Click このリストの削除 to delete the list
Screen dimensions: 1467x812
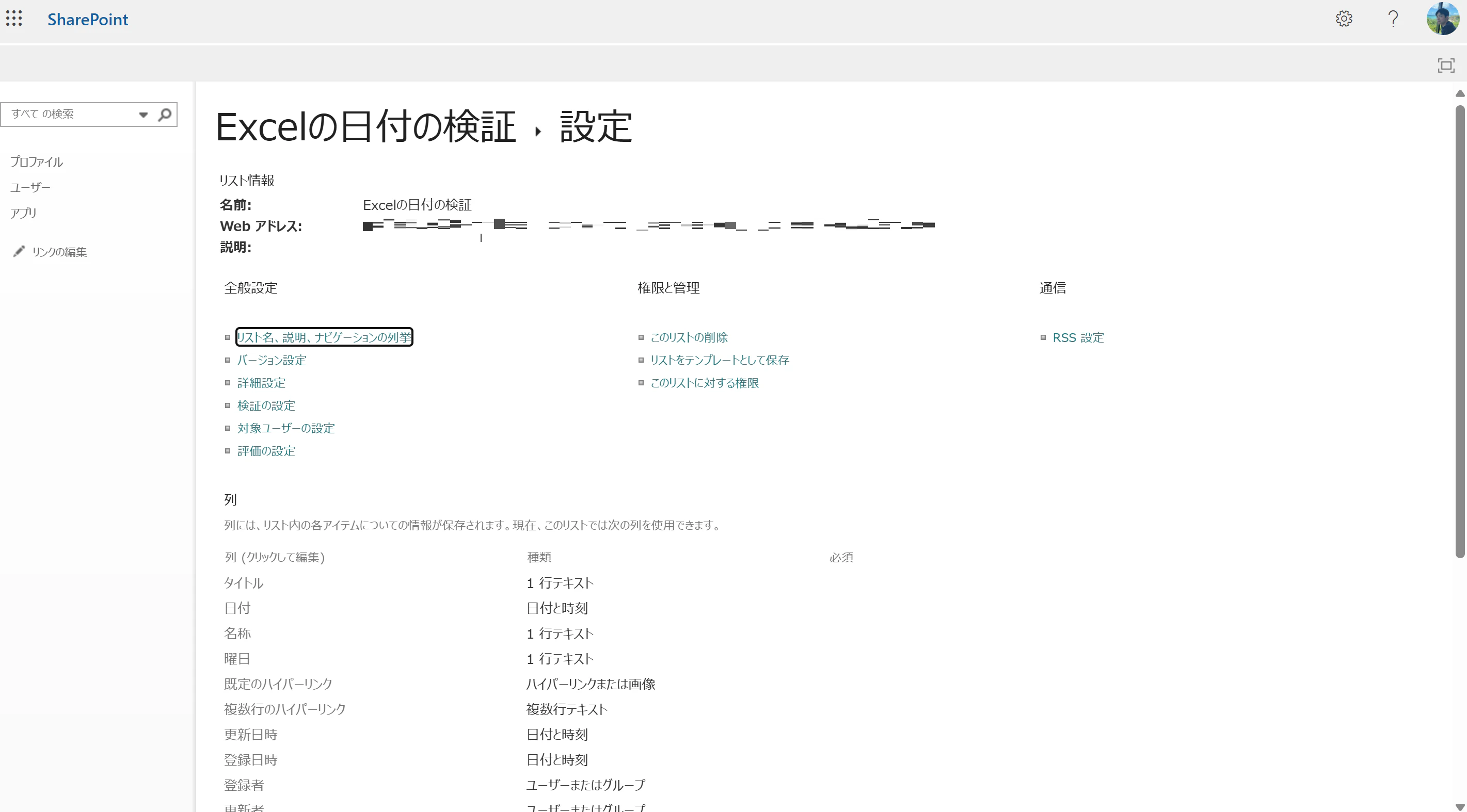click(x=689, y=337)
